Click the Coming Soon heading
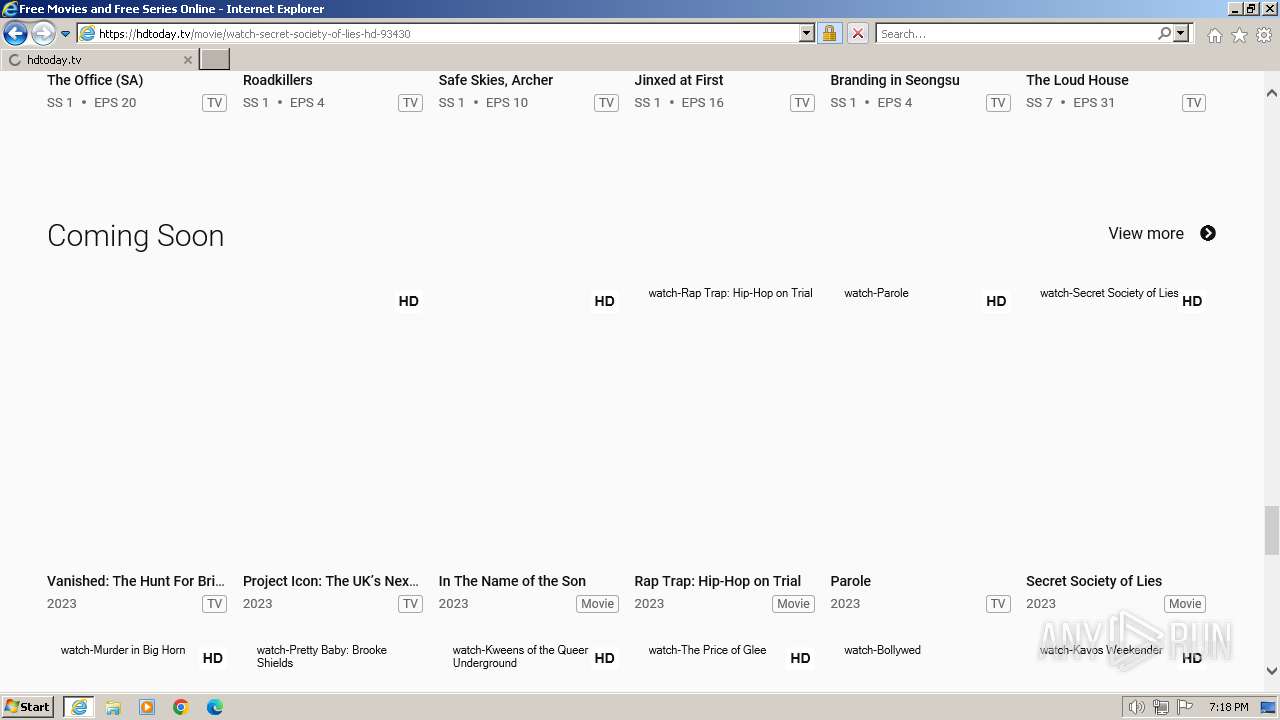 pos(136,236)
